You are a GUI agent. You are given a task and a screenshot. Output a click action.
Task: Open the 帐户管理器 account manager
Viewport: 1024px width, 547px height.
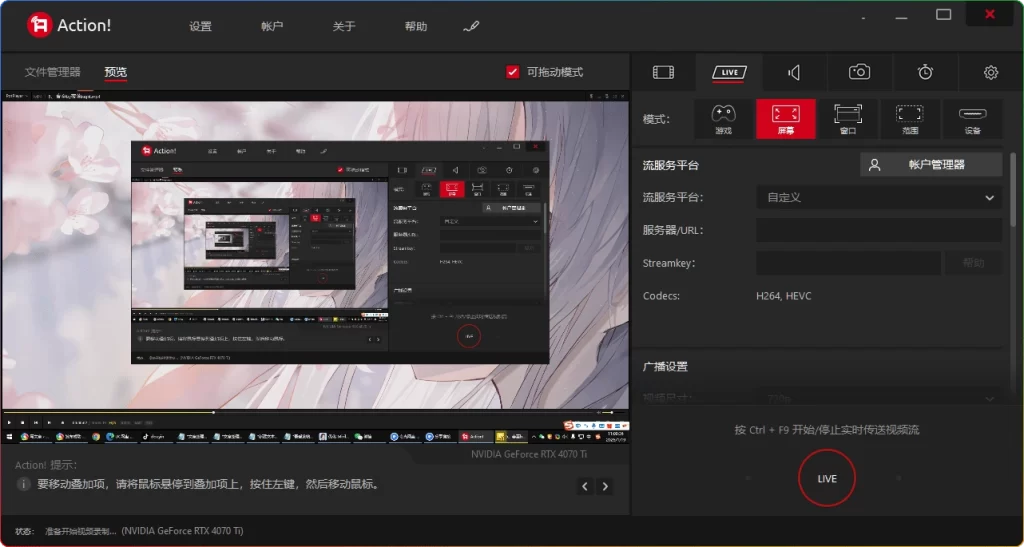pyautogui.click(x=931, y=165)
